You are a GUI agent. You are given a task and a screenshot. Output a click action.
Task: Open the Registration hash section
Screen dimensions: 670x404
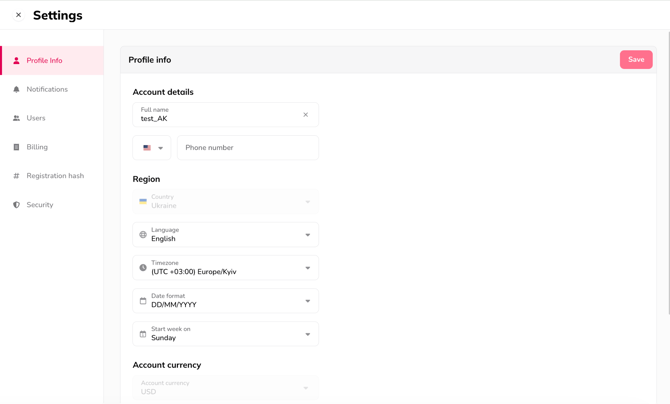[x=52, y=176]
